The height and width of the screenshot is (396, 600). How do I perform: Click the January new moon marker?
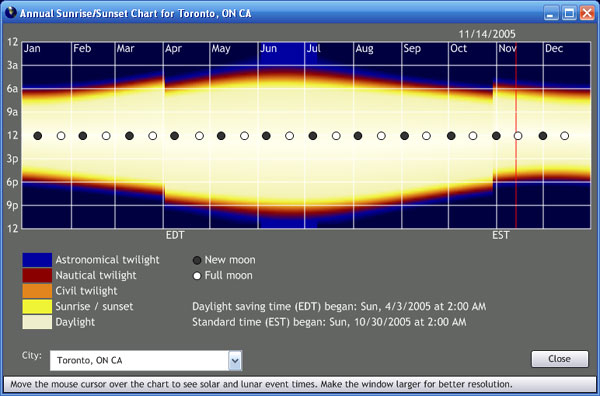(38, 136)
